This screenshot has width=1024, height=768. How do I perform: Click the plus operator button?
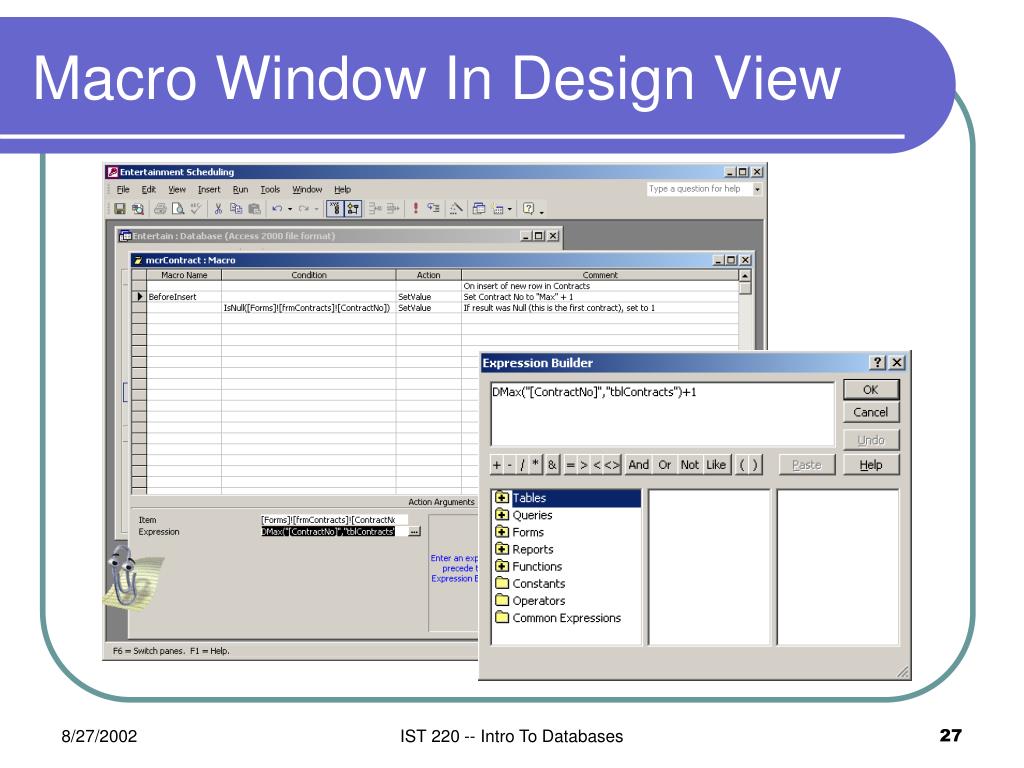[496, 465]
